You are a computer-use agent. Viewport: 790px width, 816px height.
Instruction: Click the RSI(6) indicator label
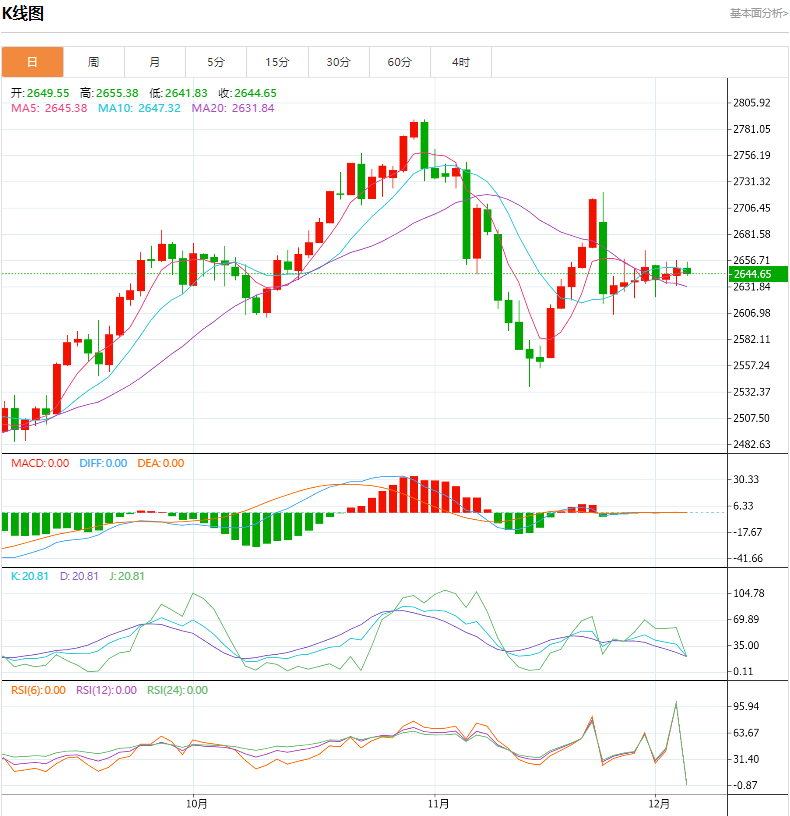[38, 690]
